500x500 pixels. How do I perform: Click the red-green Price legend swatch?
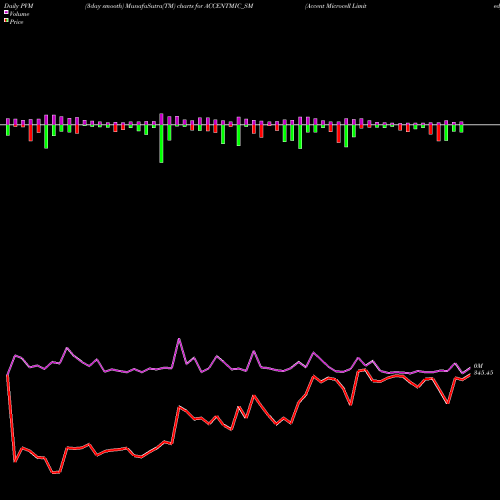click(6, 21)
